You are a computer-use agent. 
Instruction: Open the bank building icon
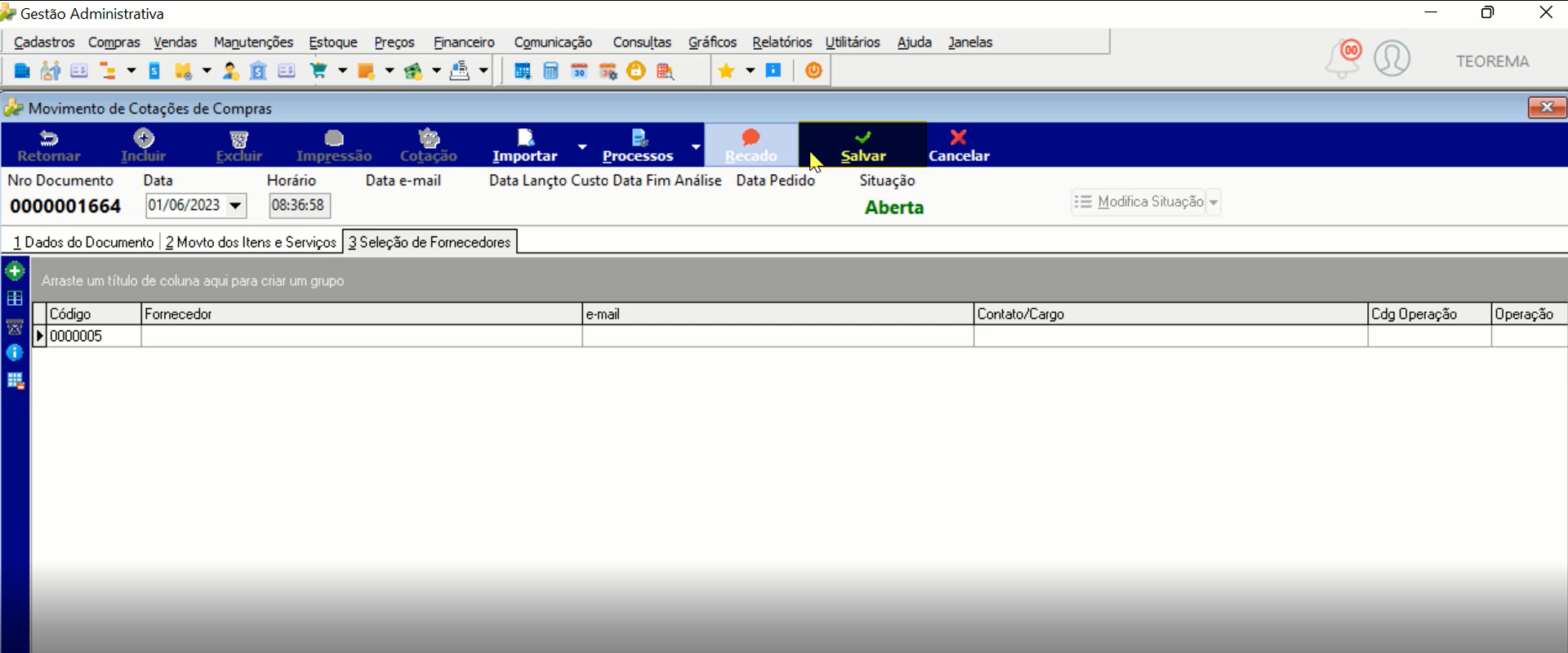pyautogui.click(x=258, y=71)
